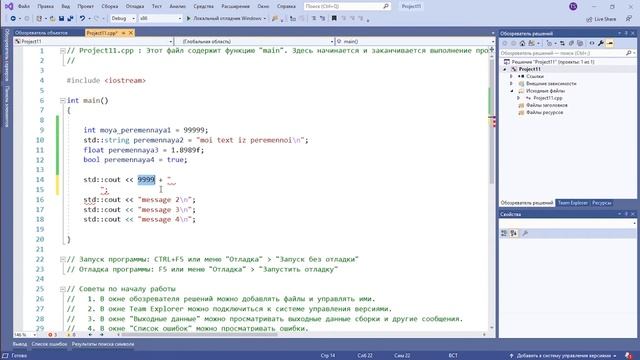The image size is (640, 360).
Task: Click Добавить в систему управления версиями
Action: pyautogui.click(x=563, y=356)
